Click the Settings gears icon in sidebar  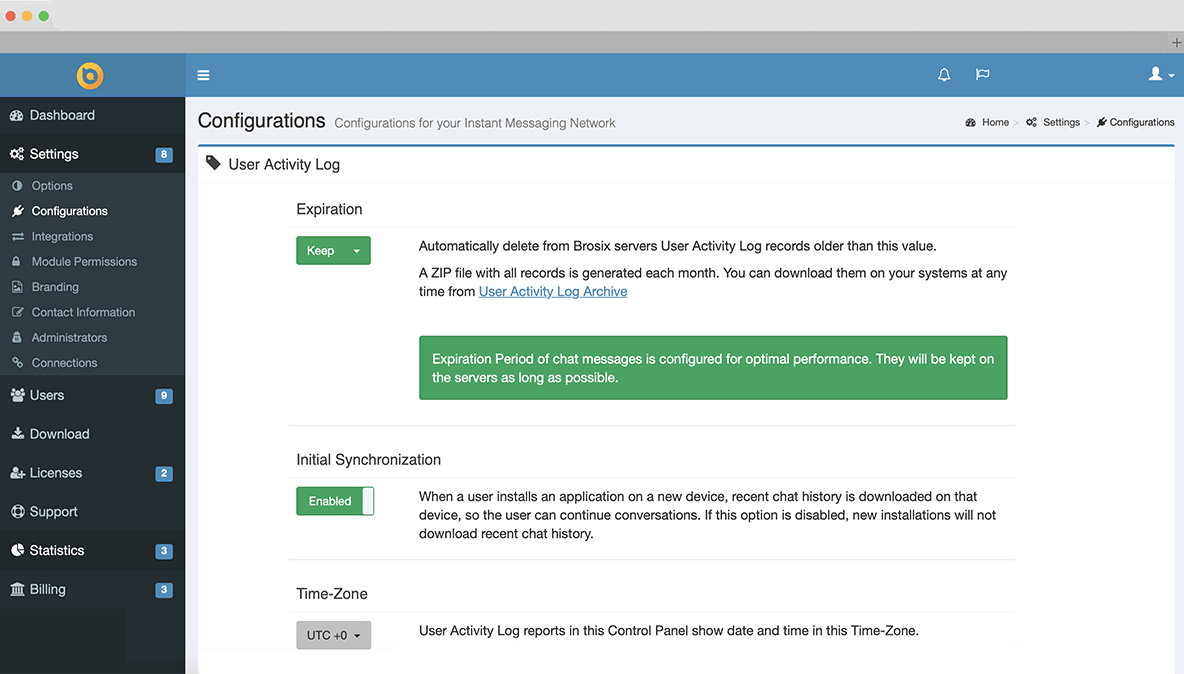coord(17,154)
